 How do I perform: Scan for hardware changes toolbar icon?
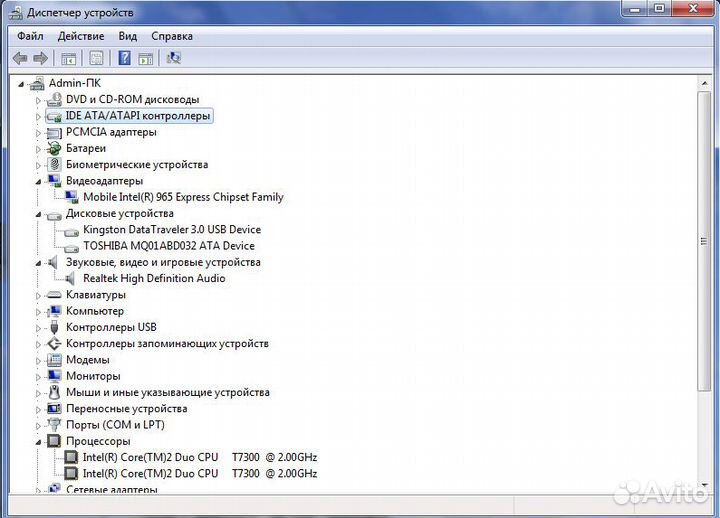point(174,58)
